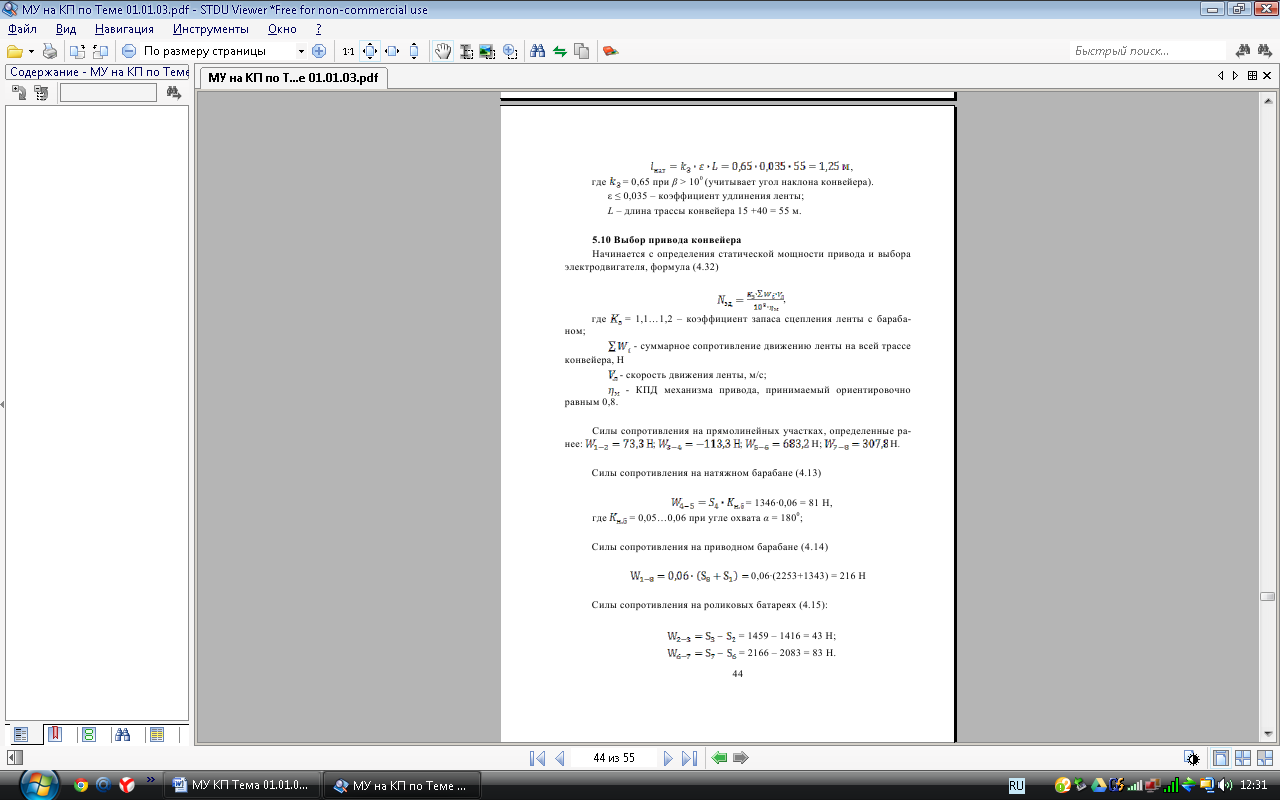Open the Вид menu
This screenshot has height=800, width=1280.
coord(66,29)
